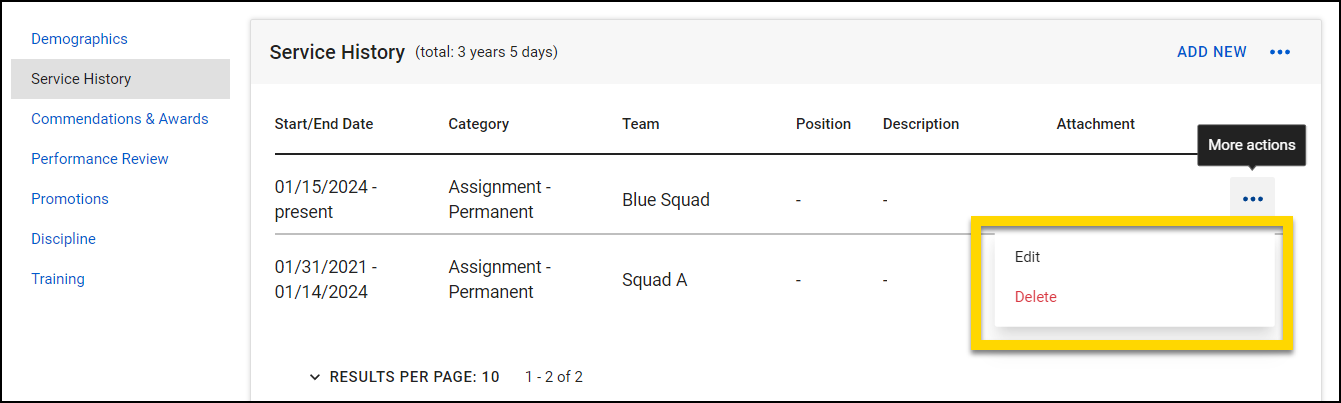Click the Attachment column header
This screenshot has height=403, width=1341.
1095,124
